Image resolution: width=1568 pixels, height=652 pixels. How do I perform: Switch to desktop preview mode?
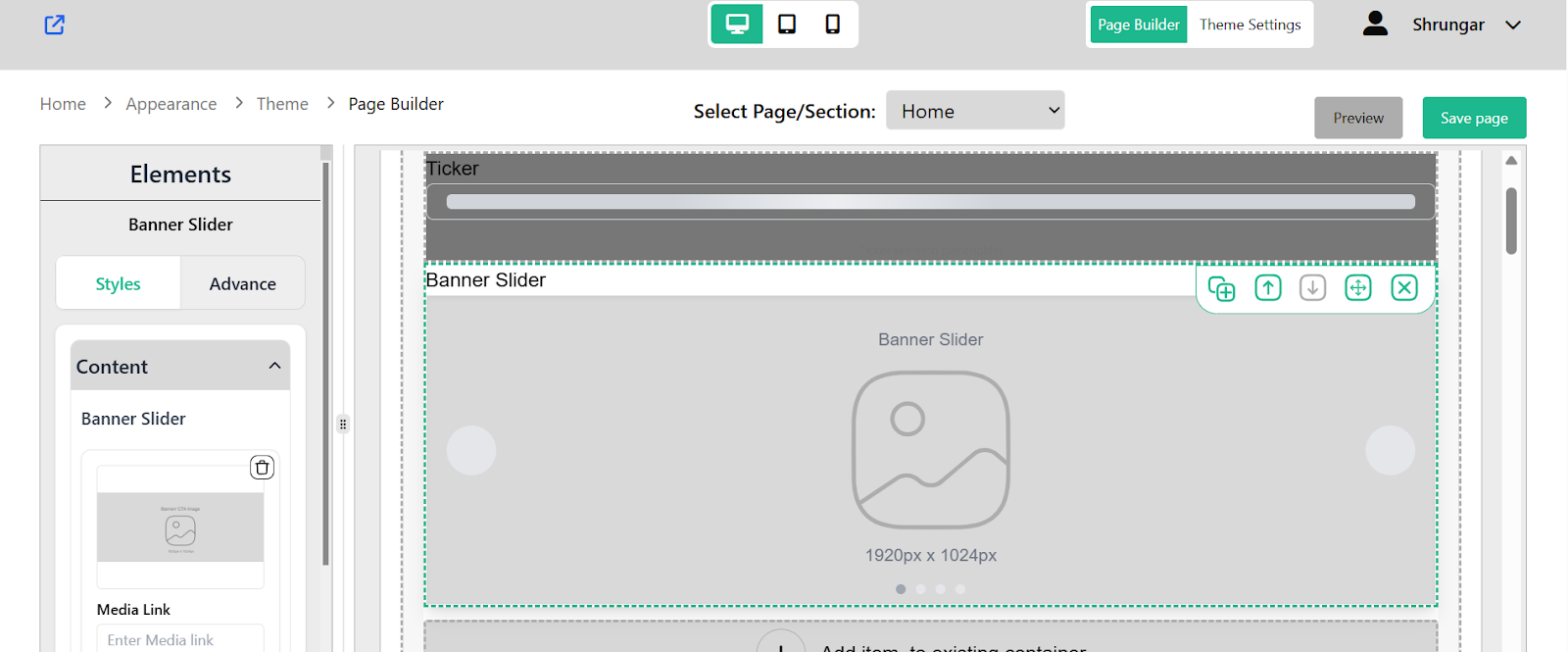click(x=737, y=25)
